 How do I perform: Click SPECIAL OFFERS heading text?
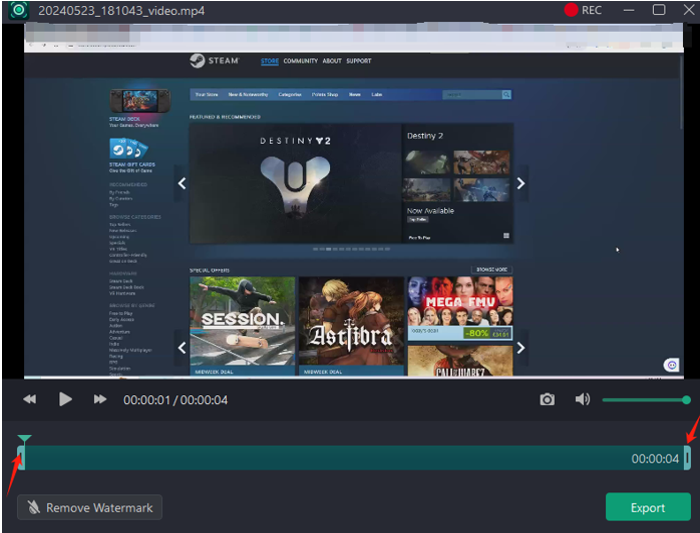click(209, 271)
